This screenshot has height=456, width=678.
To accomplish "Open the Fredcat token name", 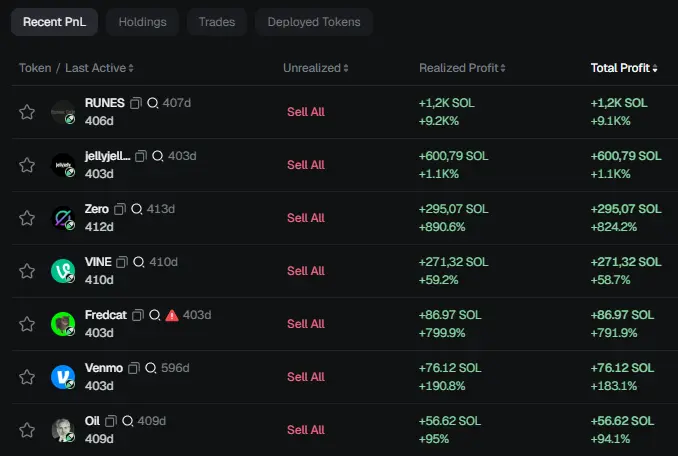I will coord(106,315).
